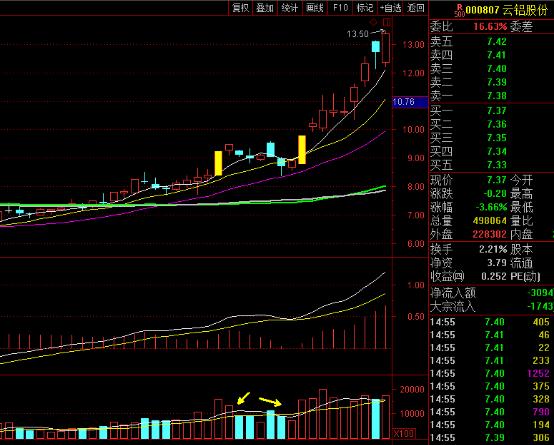The height and width of the screenshot is (445, 554).
Task: Click the 流通 label
Action: click(521, 263)
